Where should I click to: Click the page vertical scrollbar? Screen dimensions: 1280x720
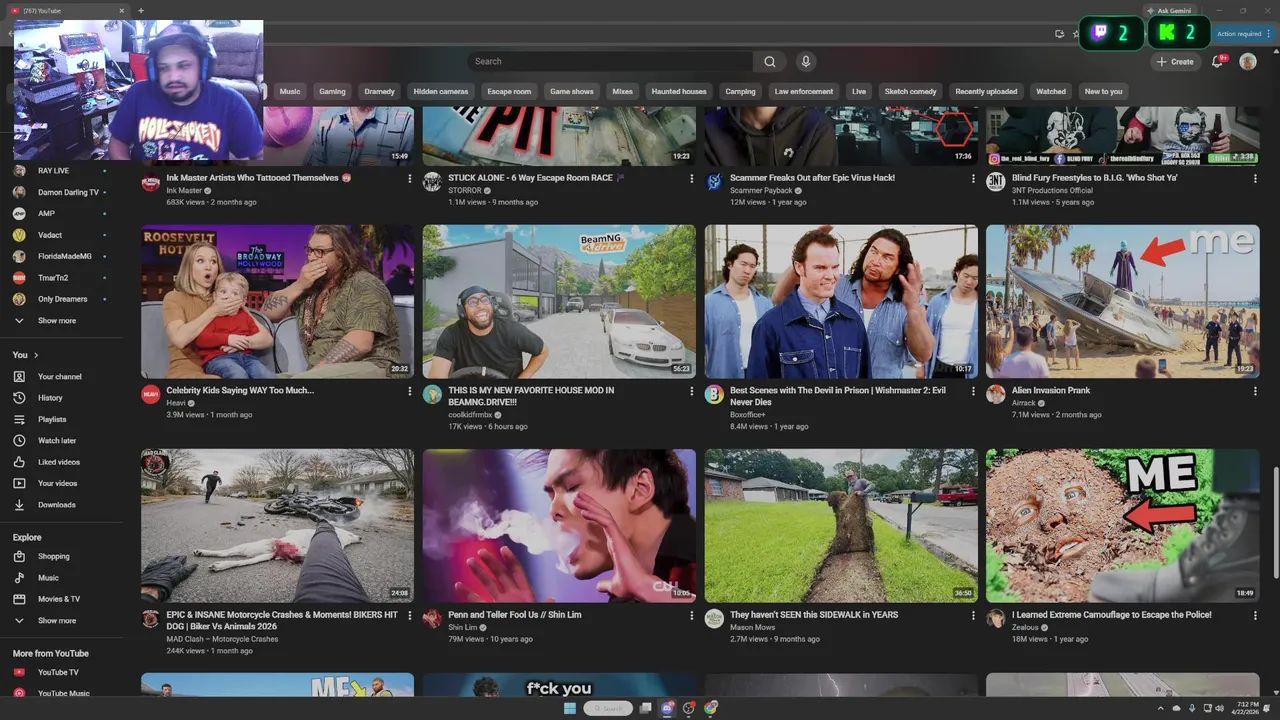[x=1275, y=522]
